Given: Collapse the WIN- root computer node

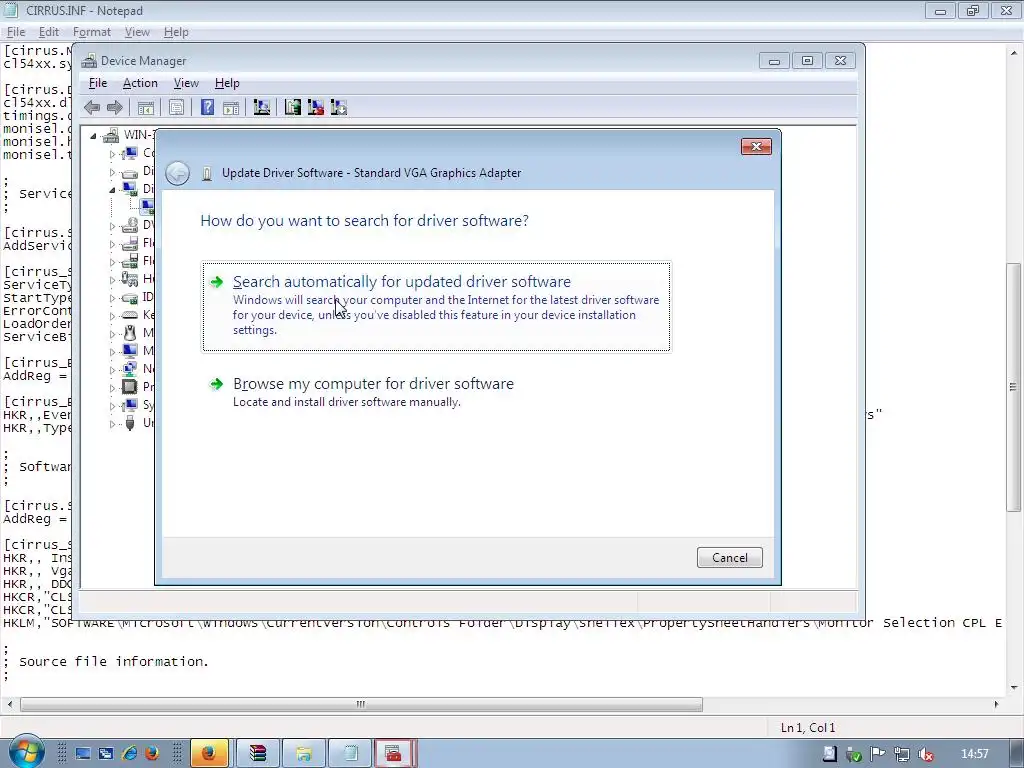Looking at the screenshot, I should (x=93, y=136).
